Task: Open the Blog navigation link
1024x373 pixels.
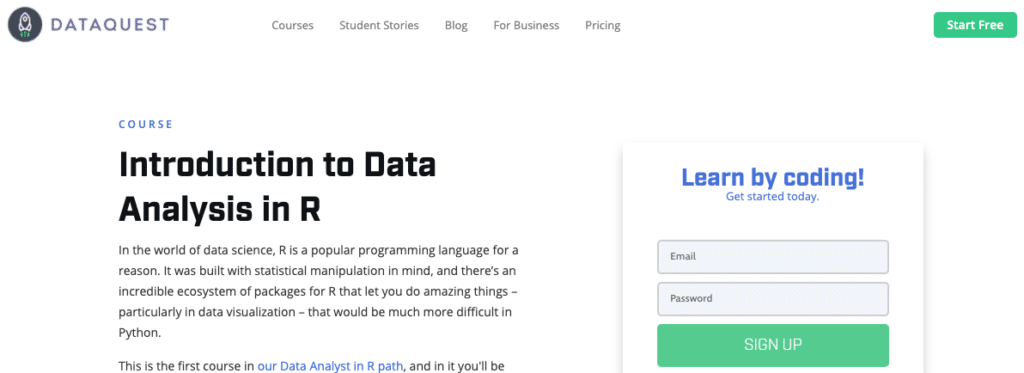Action: (x=456, y=25)
